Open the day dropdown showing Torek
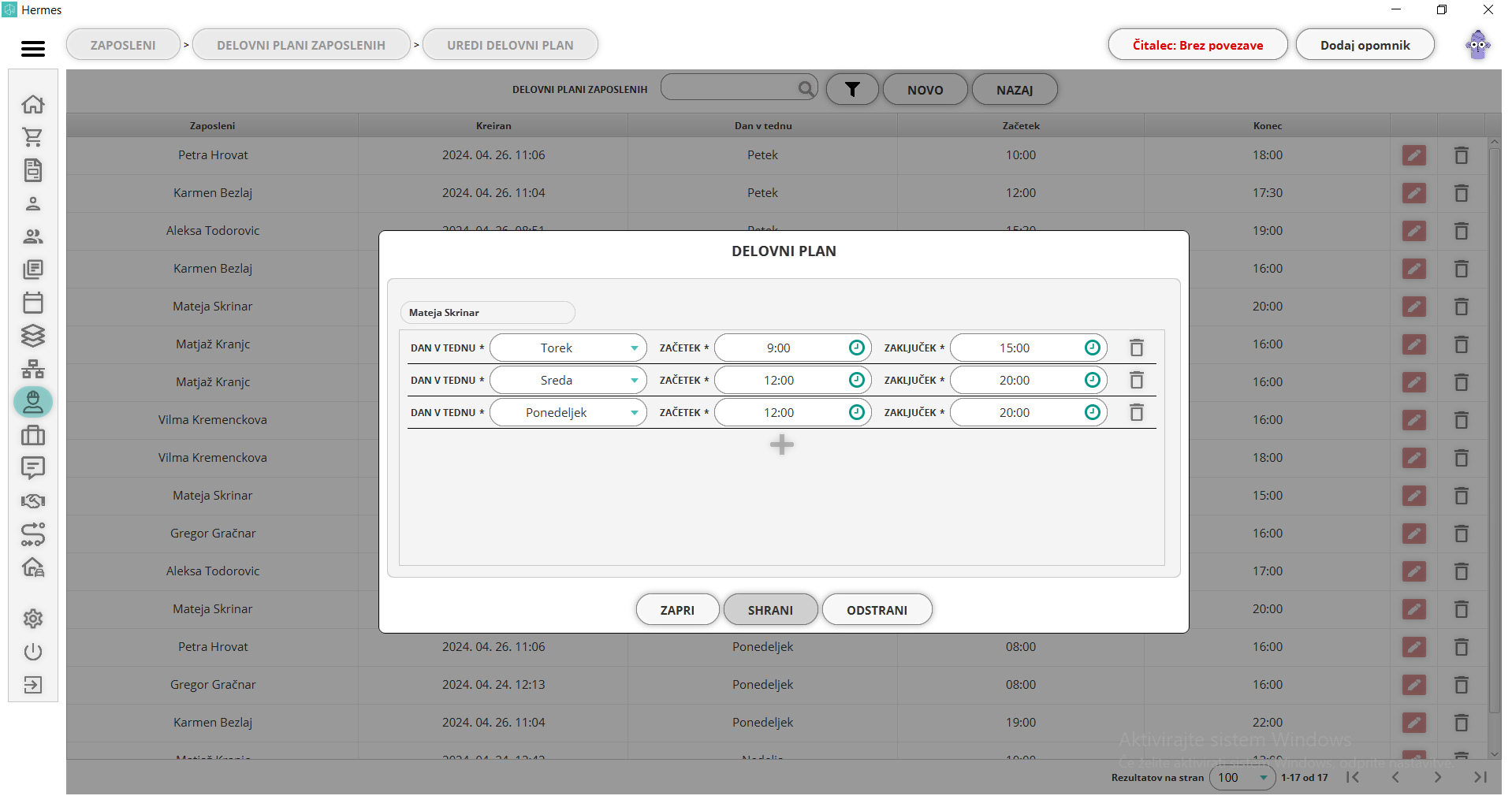Image resolution: width=1512 pixels, height=807 pixels. pos(568,348)
